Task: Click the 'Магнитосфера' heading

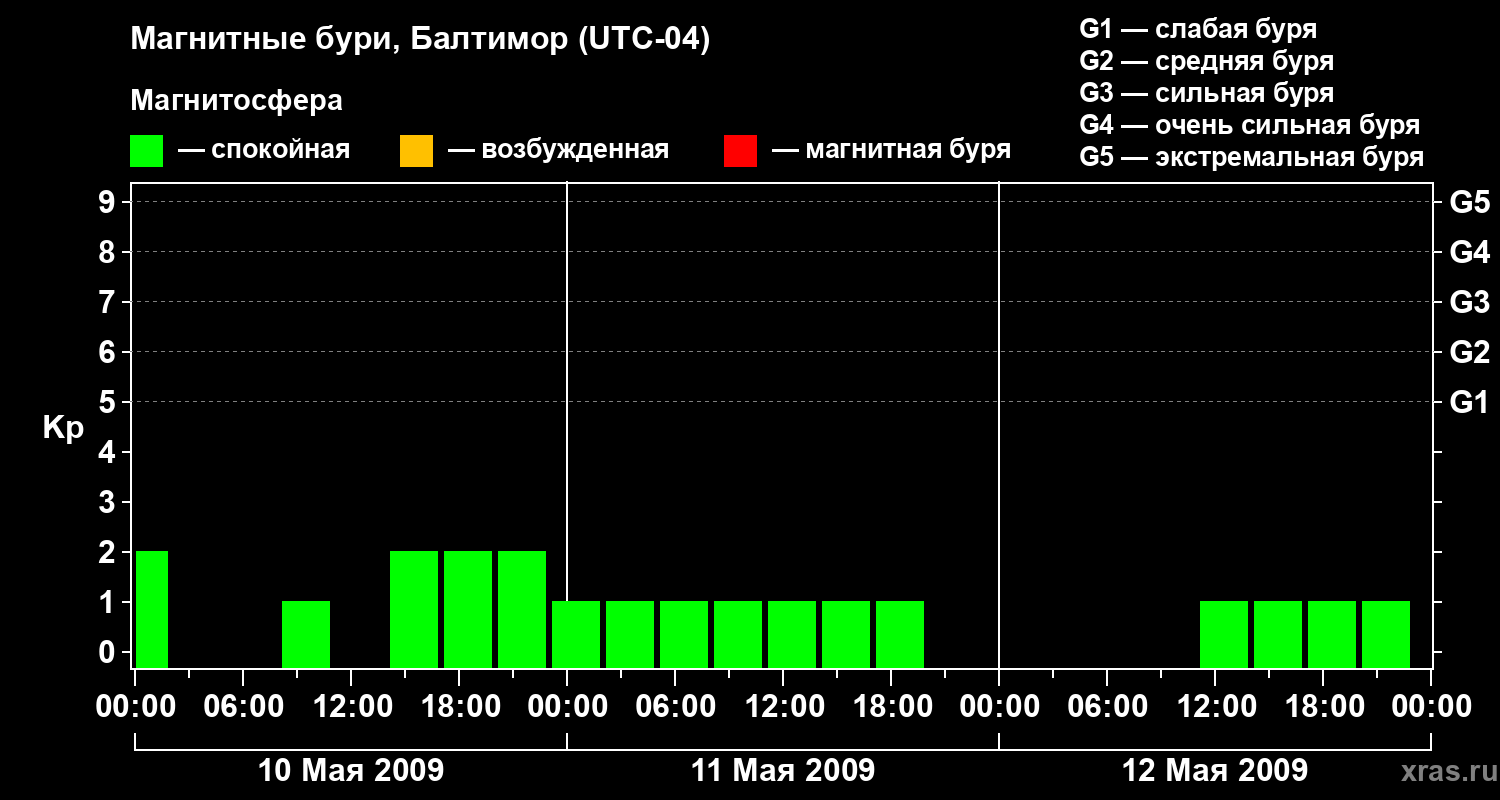Action: 236,101
